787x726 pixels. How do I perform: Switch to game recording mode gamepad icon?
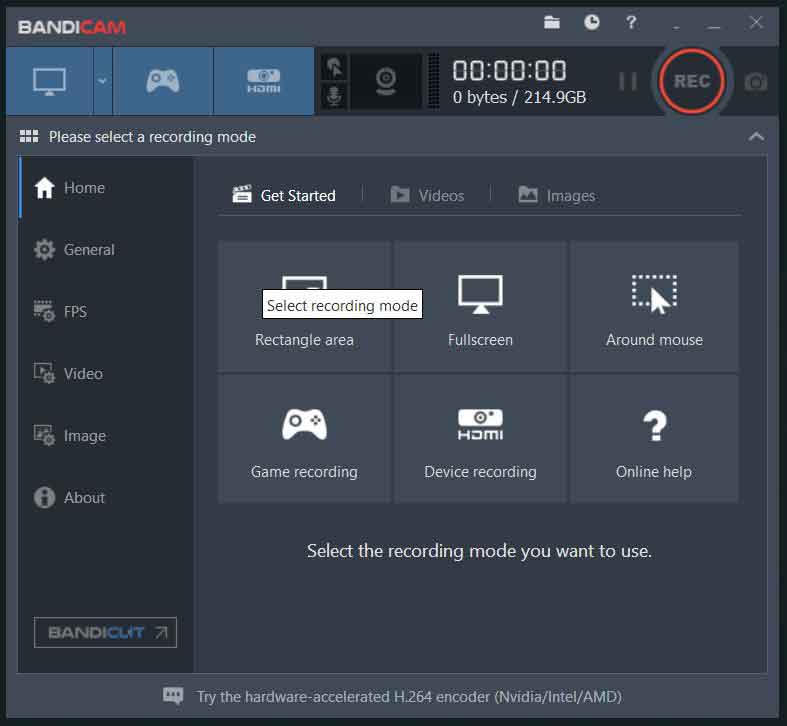(x=163, y=81)
